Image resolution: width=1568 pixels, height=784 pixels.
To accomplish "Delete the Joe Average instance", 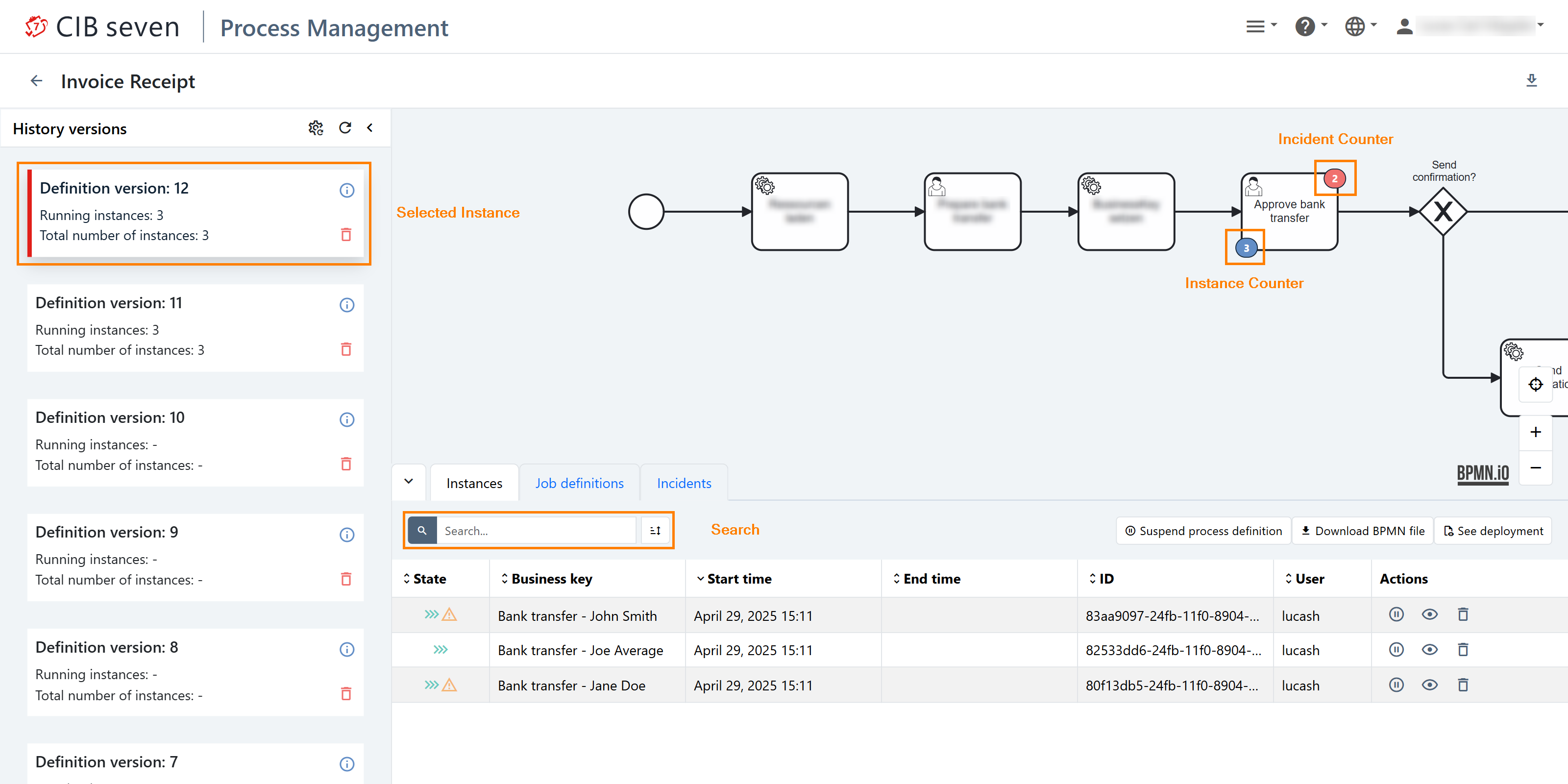I will click(1463, 649).
